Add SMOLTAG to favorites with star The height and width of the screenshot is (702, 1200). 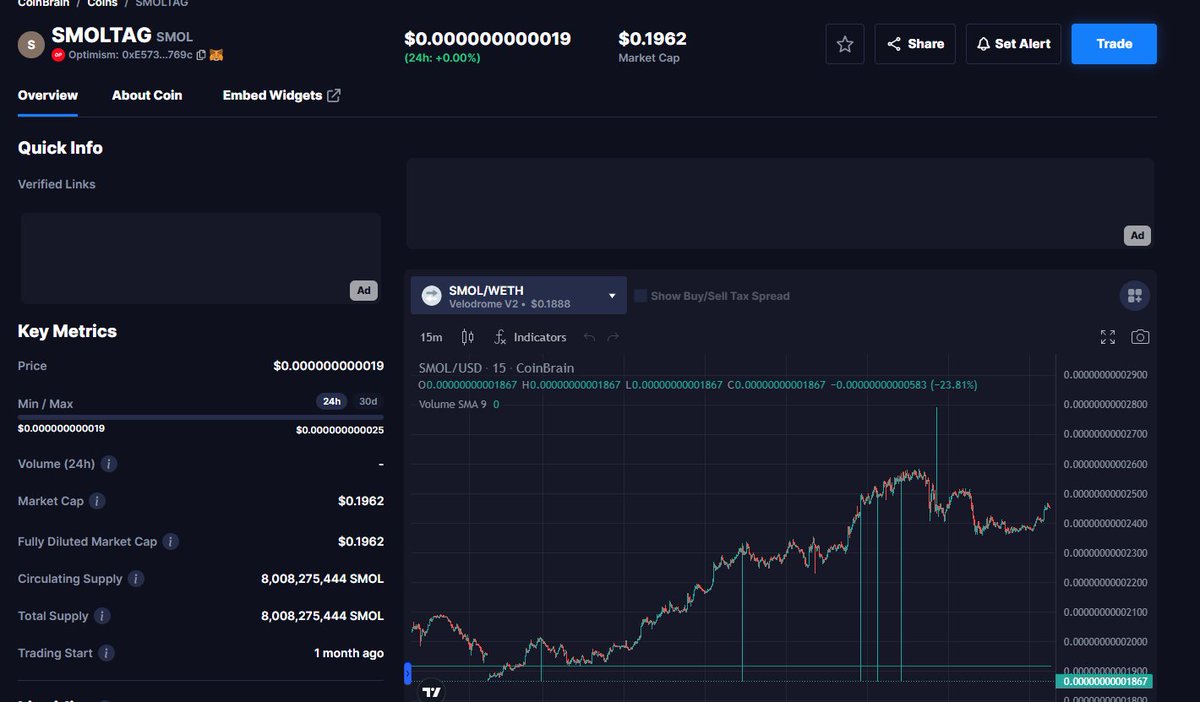pos(845,44)
